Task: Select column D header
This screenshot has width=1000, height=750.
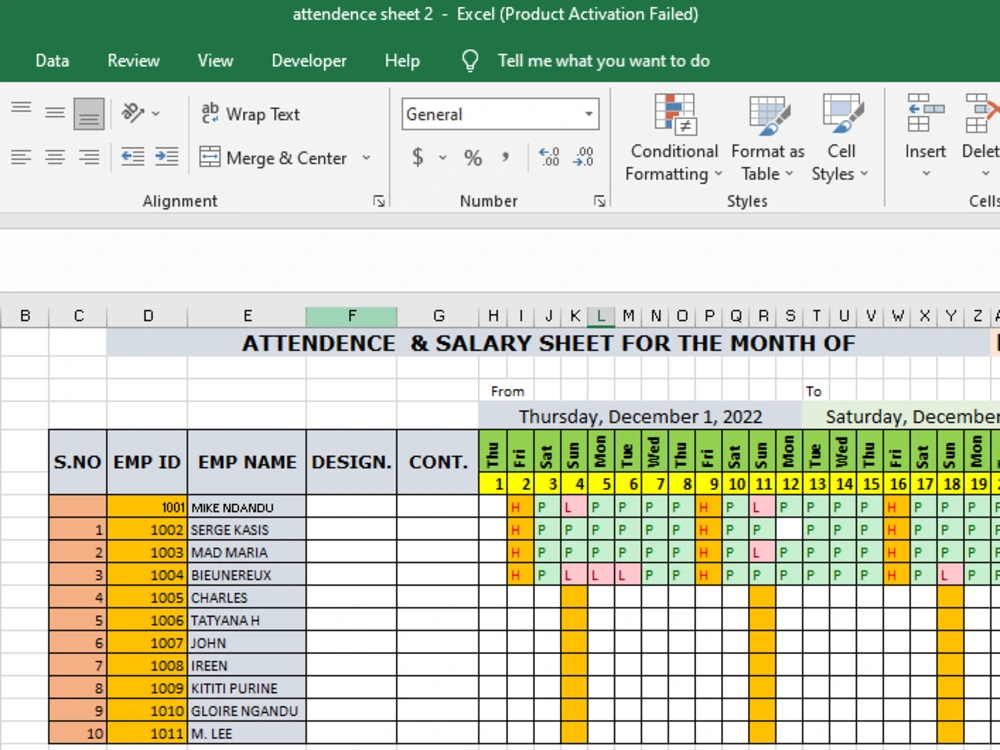Action: click(147, 316)
